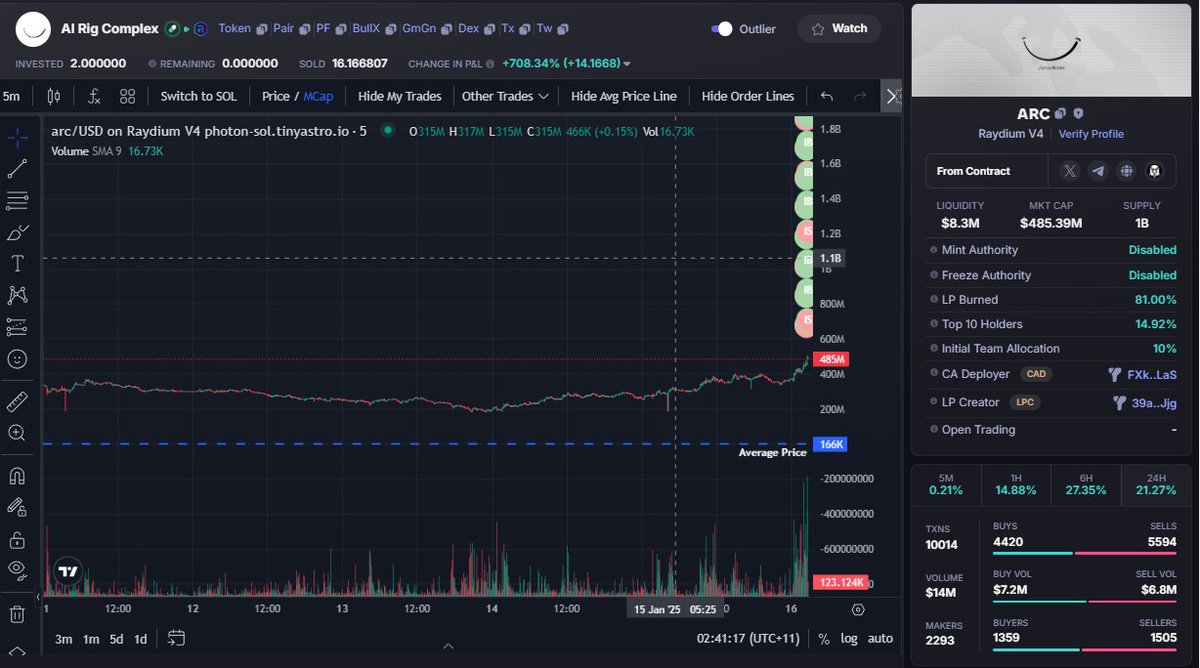The width and height of the screenshot is (1200, 668).
Task: Open the pump.fun style mascot link icon
Action: pyautogui.click(x=1156, y=171)
